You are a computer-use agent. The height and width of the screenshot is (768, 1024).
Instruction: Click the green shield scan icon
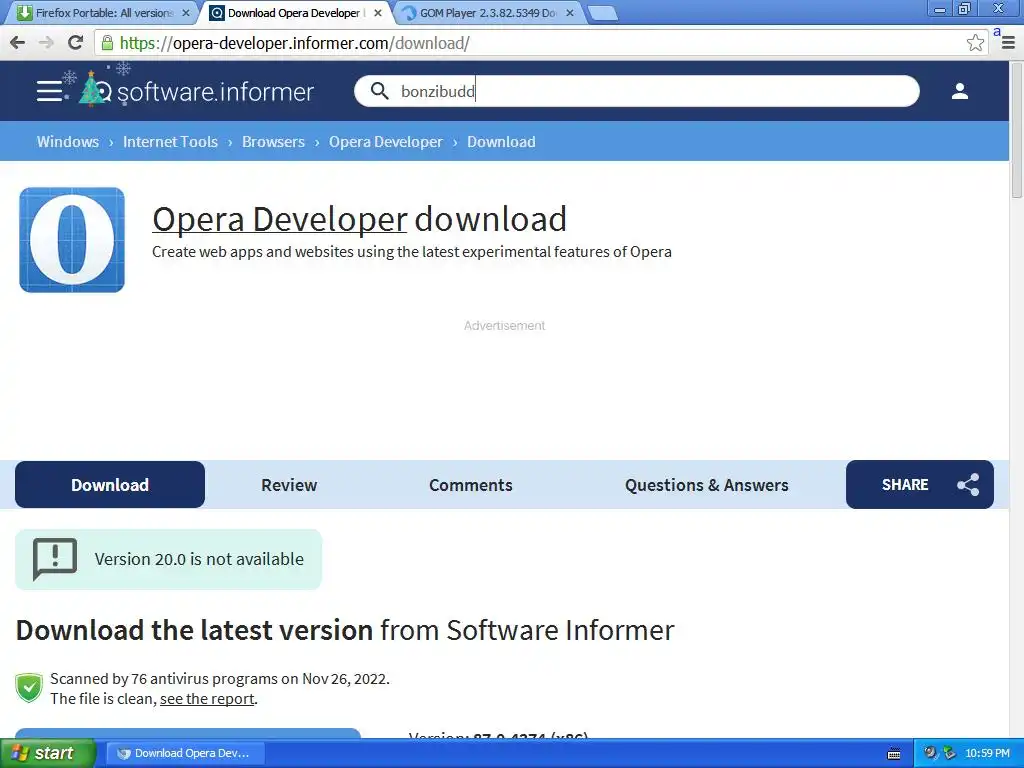(29, 688)
